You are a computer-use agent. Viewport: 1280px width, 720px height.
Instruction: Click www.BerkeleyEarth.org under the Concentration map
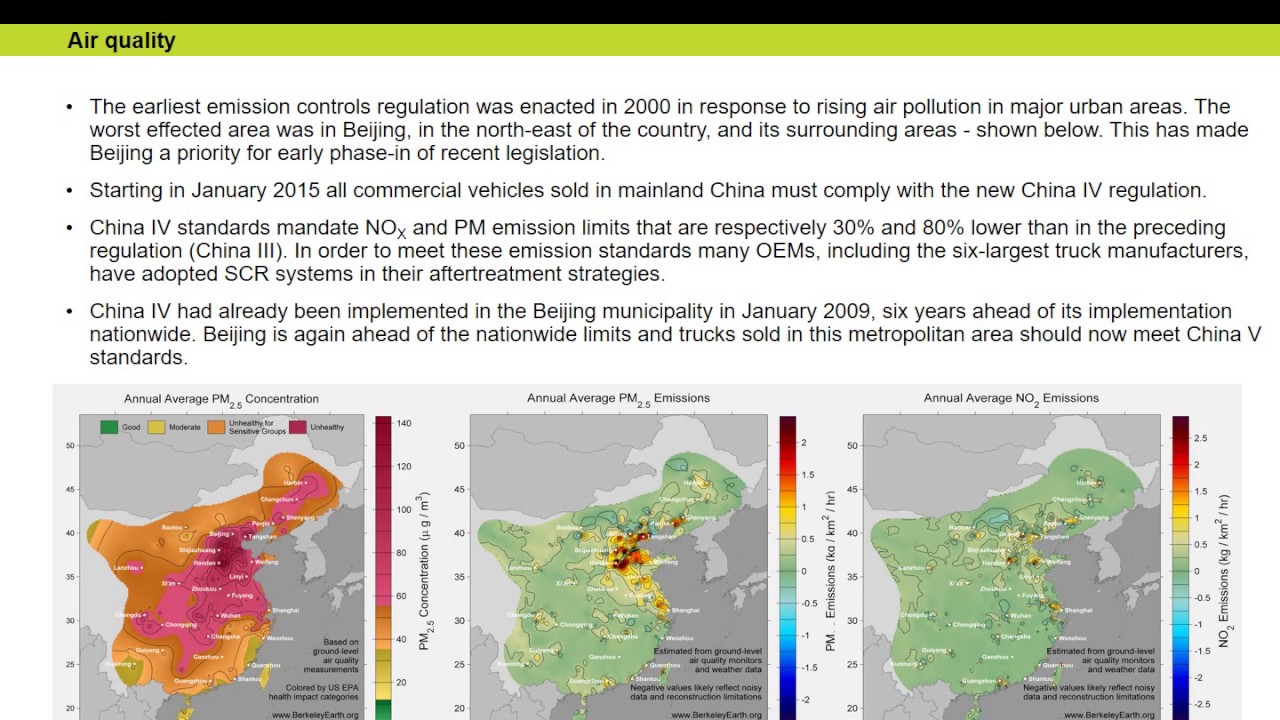(314, 715)
